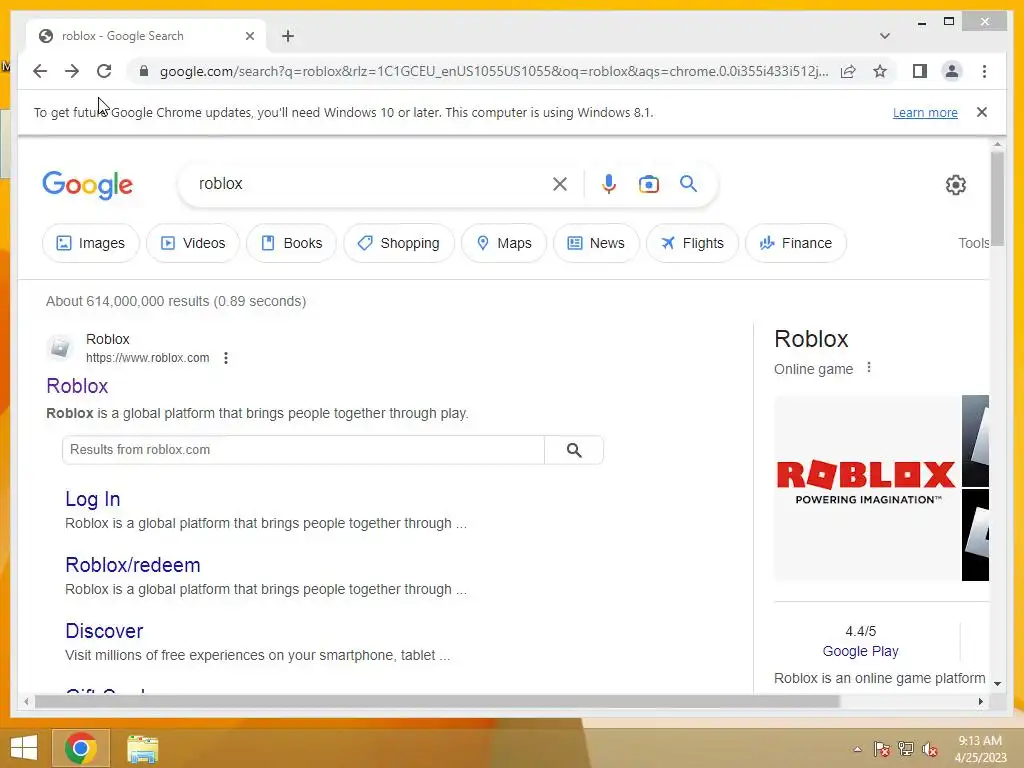Open the Google Play rating link
Viewport: 1024px width, 768px height.
pos(860,651)
